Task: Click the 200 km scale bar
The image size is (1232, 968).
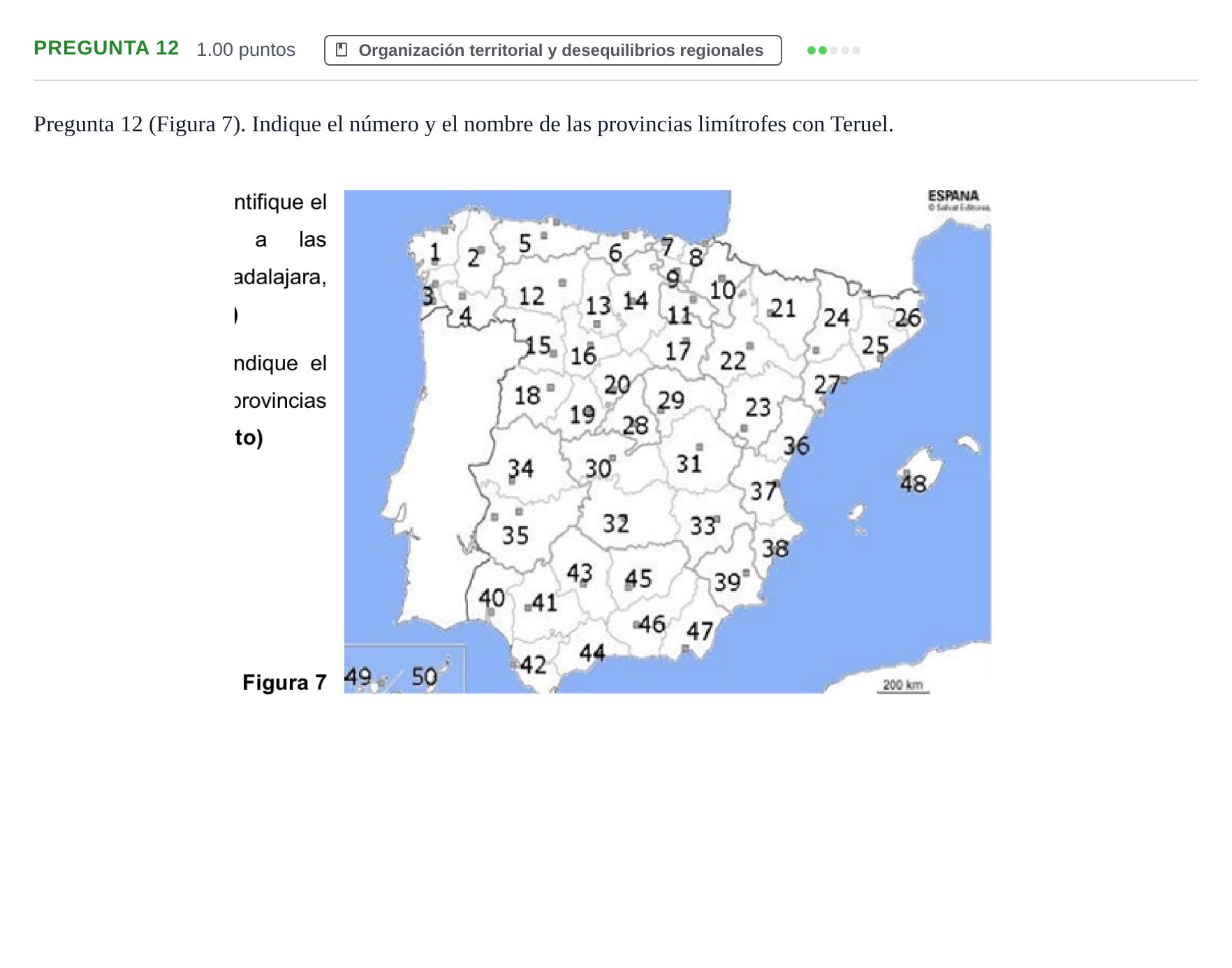Action: (903, 687)
